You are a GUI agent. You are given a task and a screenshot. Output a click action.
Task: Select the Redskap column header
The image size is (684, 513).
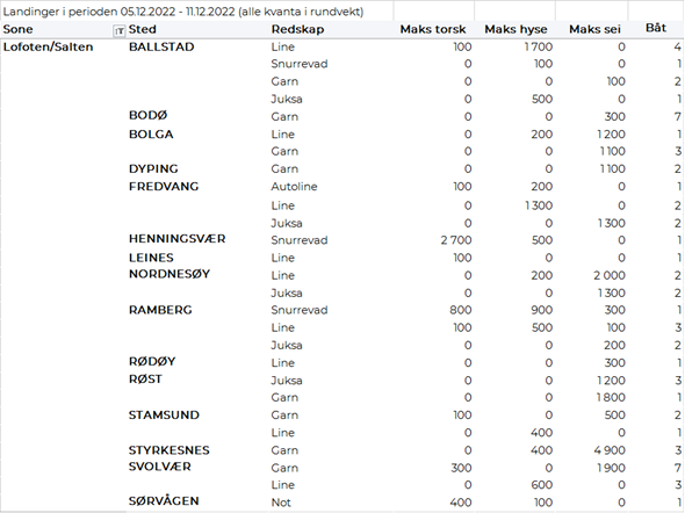coord(297,30)
